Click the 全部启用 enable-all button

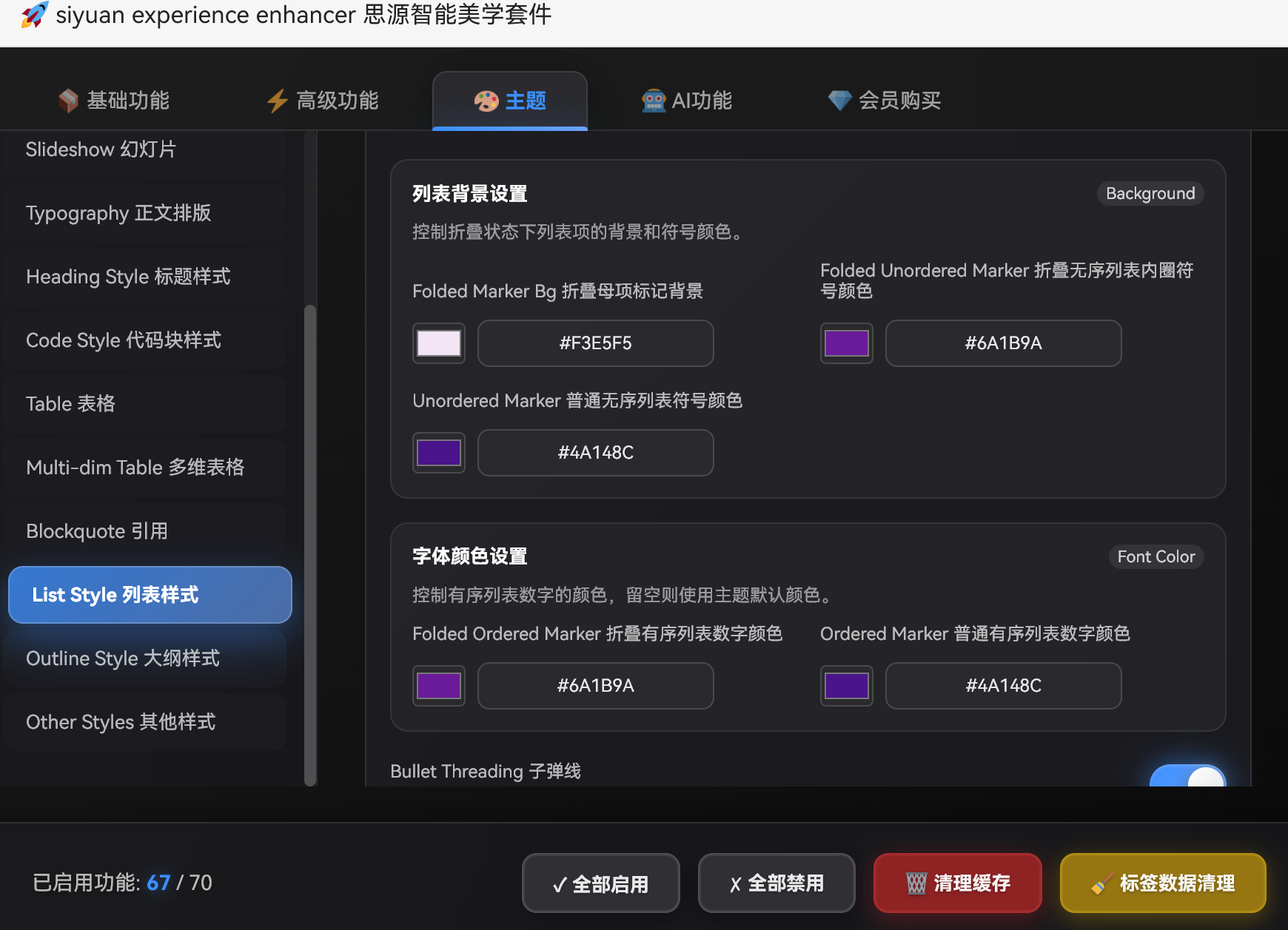pyautogui.click(x=601, y=883)
